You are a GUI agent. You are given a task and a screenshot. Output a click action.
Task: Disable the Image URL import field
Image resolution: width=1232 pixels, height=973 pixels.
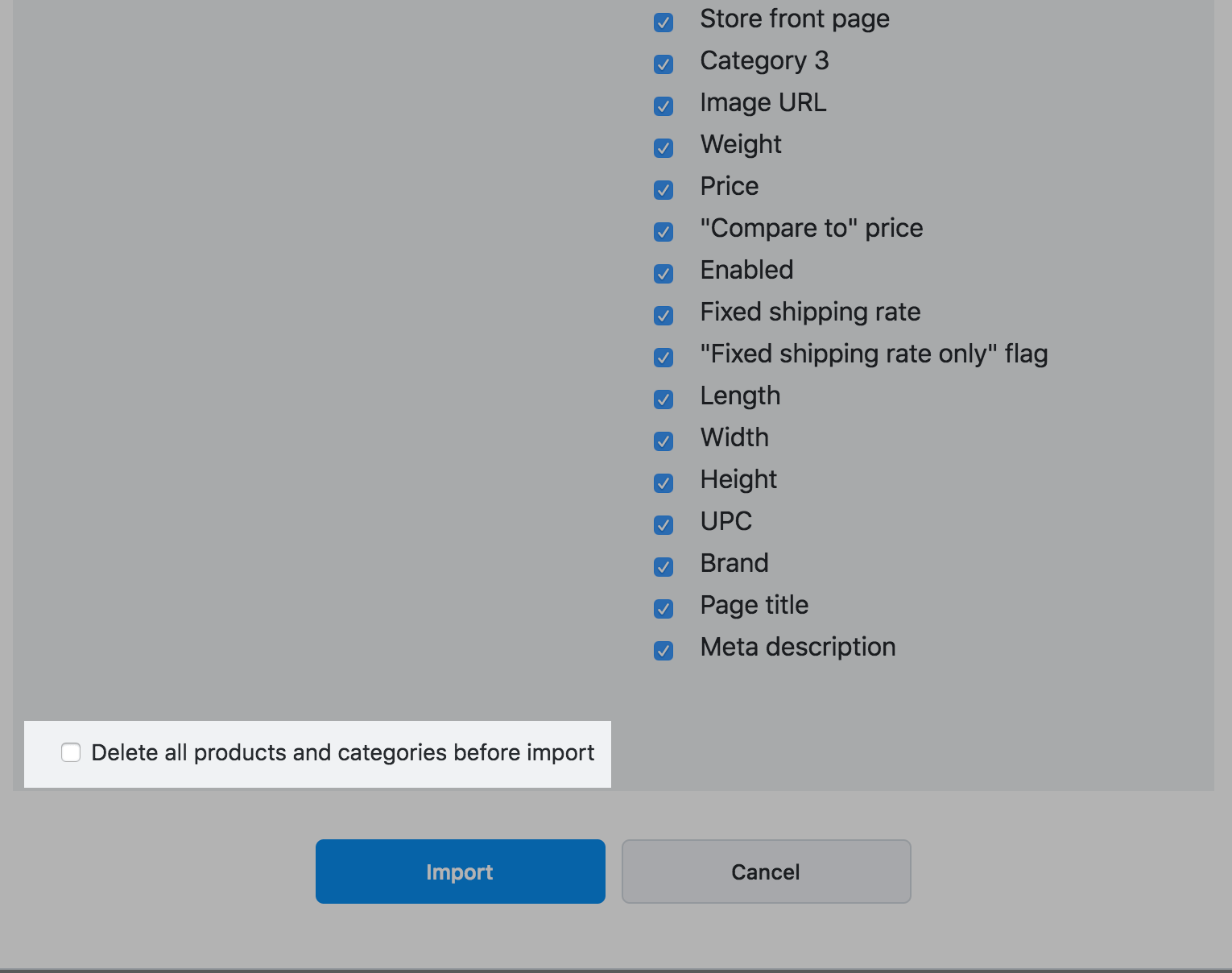point(663,106)
